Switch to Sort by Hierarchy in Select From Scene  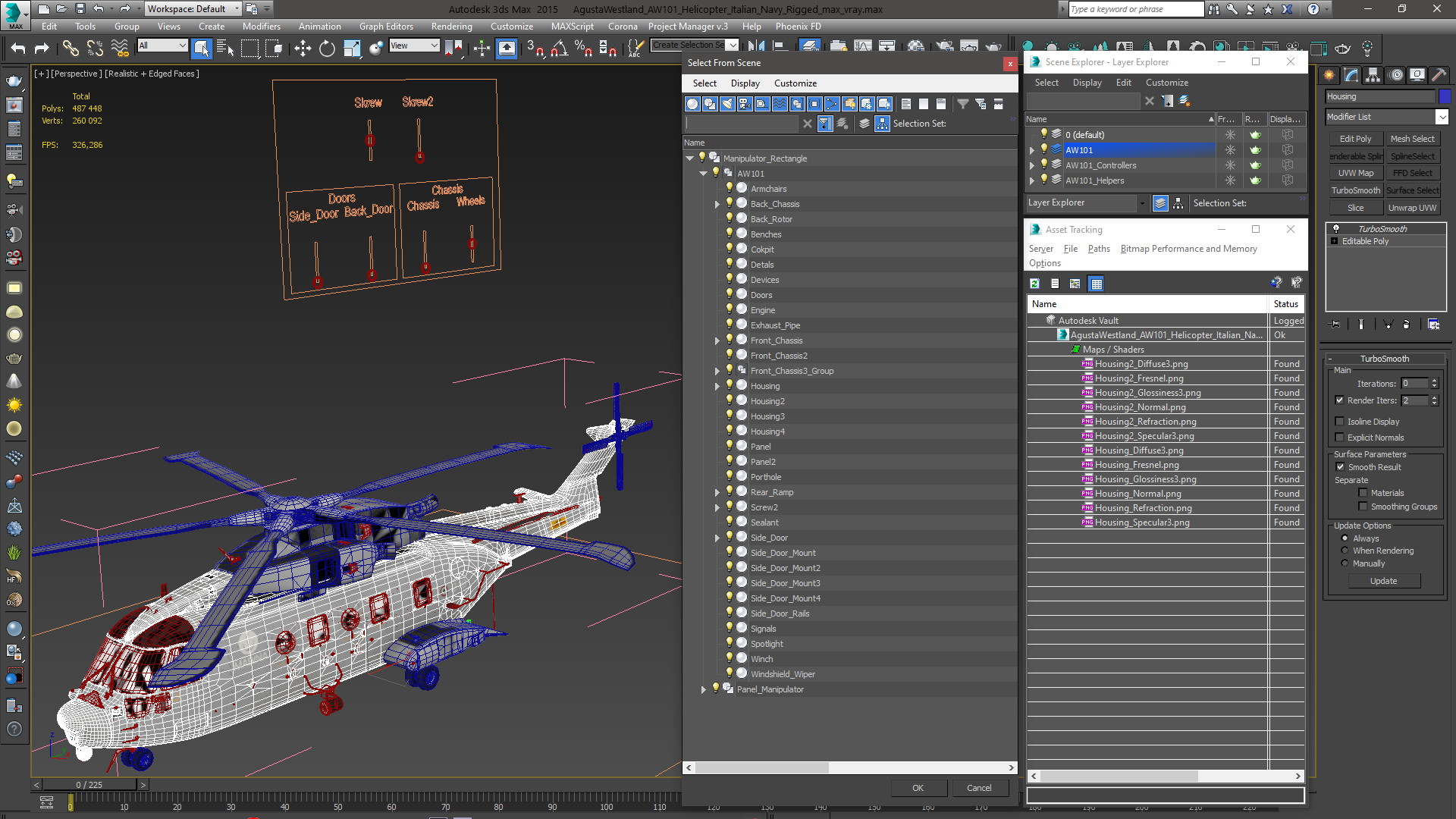pyautogui.click(x=882, y=124)
